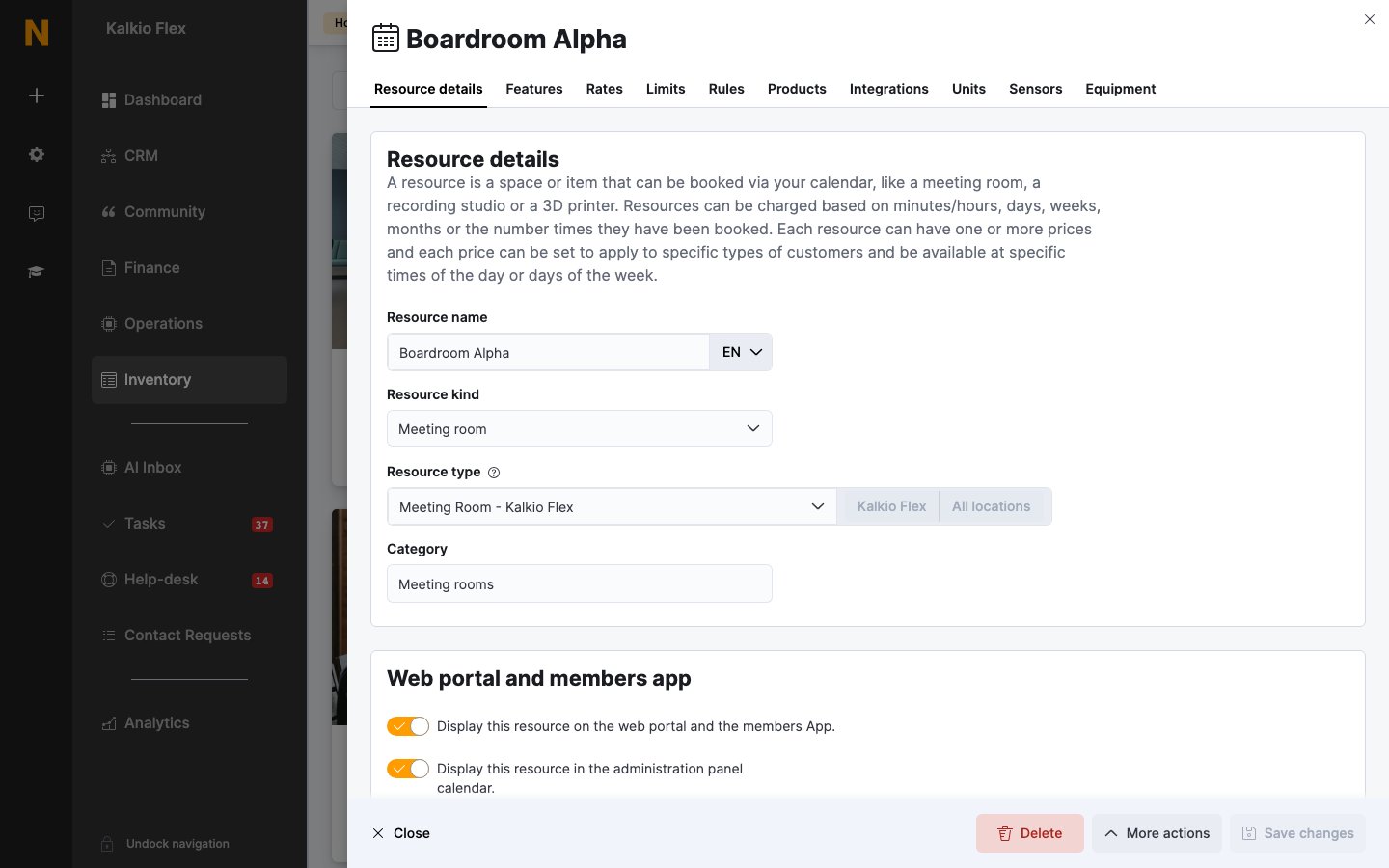Click the Analytics chart icon

coord(109,723)
